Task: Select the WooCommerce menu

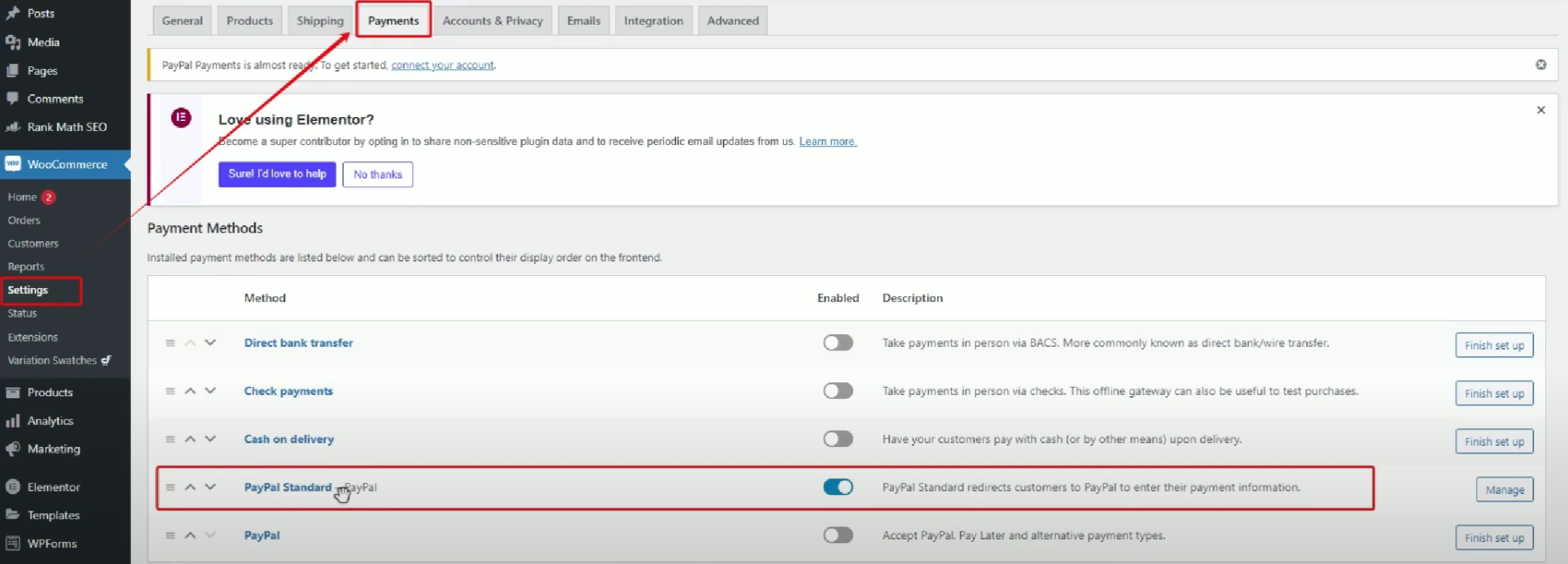Action: [x=65, y=164]
